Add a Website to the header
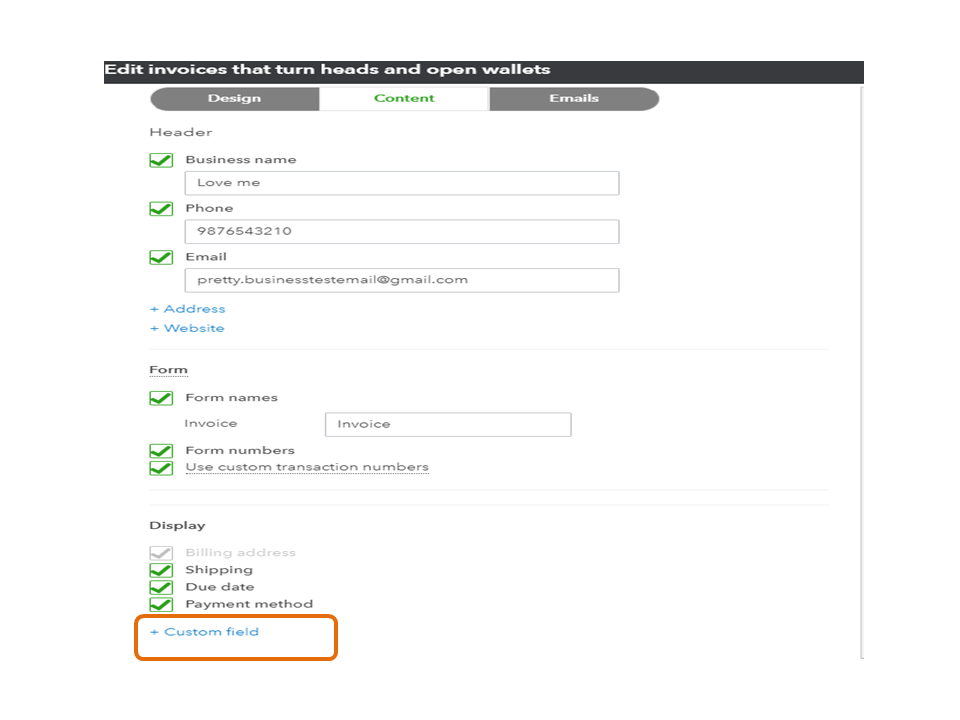The image size is (960, 720). click(187, 328)
